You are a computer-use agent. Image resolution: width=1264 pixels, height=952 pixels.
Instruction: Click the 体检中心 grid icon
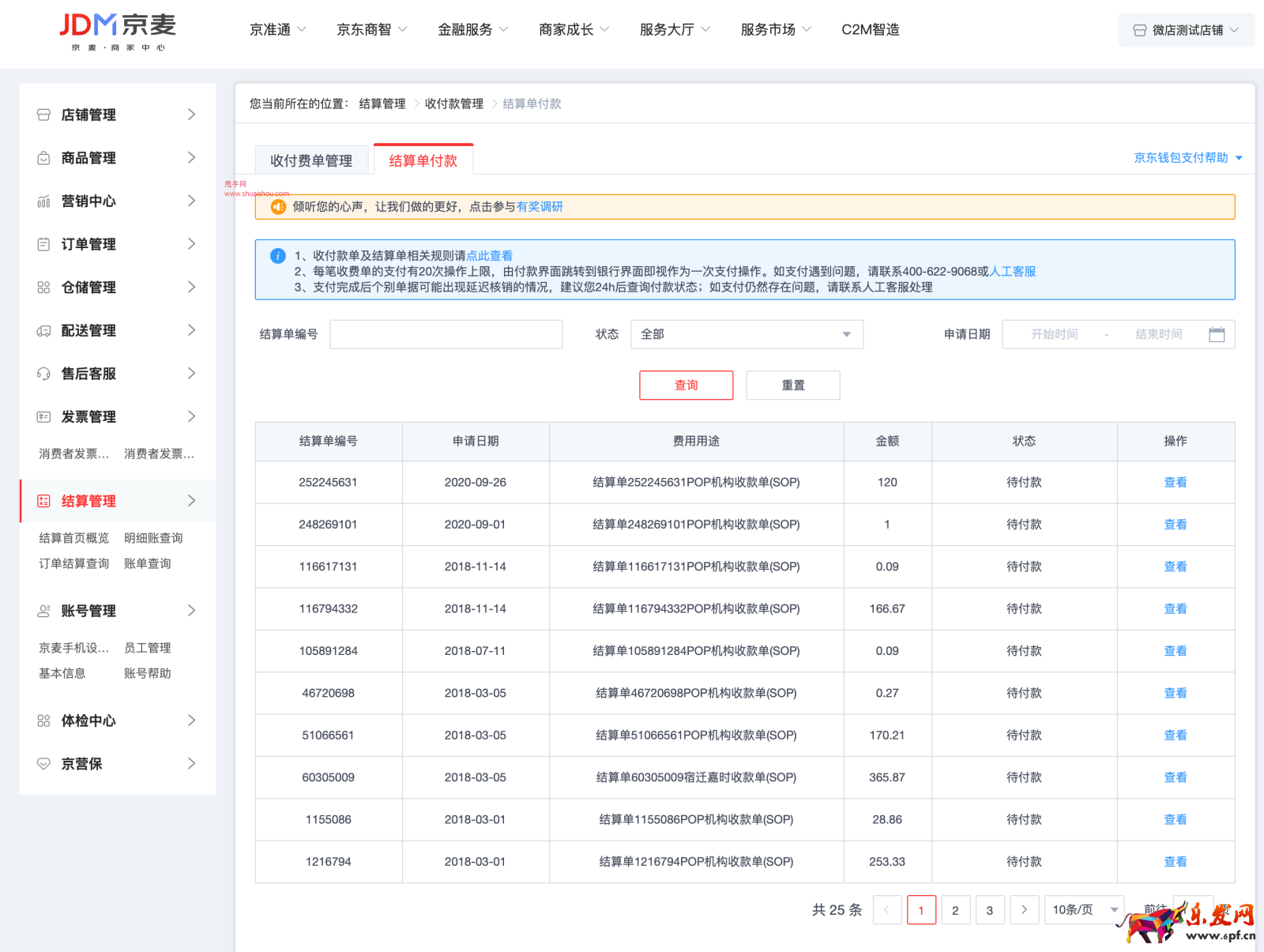(43, 720)
